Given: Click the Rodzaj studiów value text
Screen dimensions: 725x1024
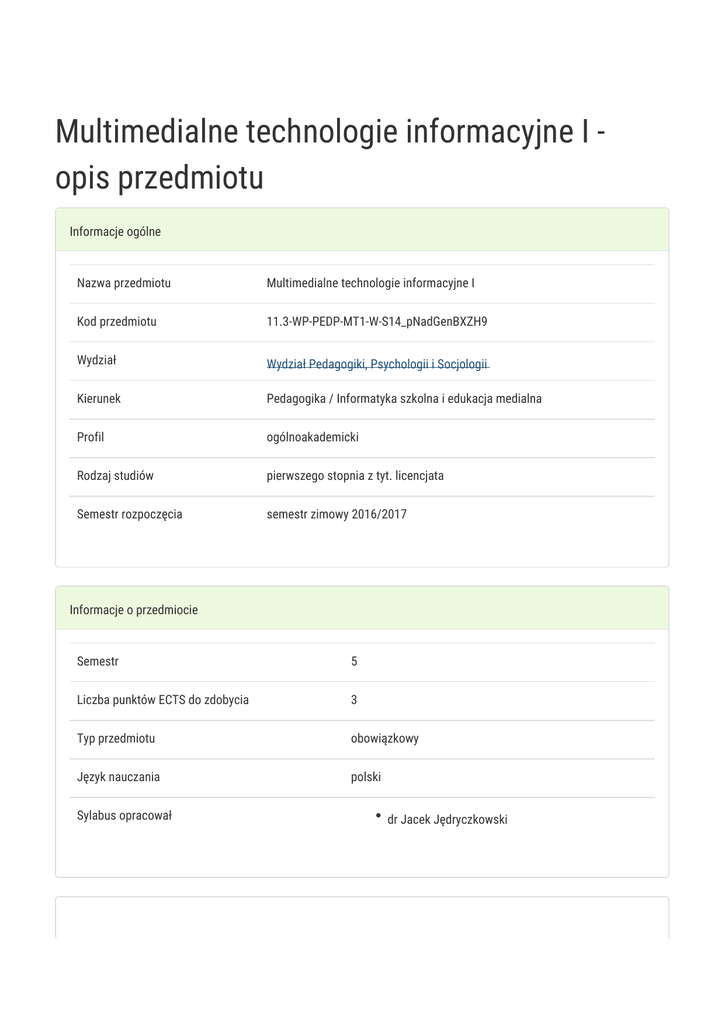Looking at the screenshot, I should pos(355,476).
